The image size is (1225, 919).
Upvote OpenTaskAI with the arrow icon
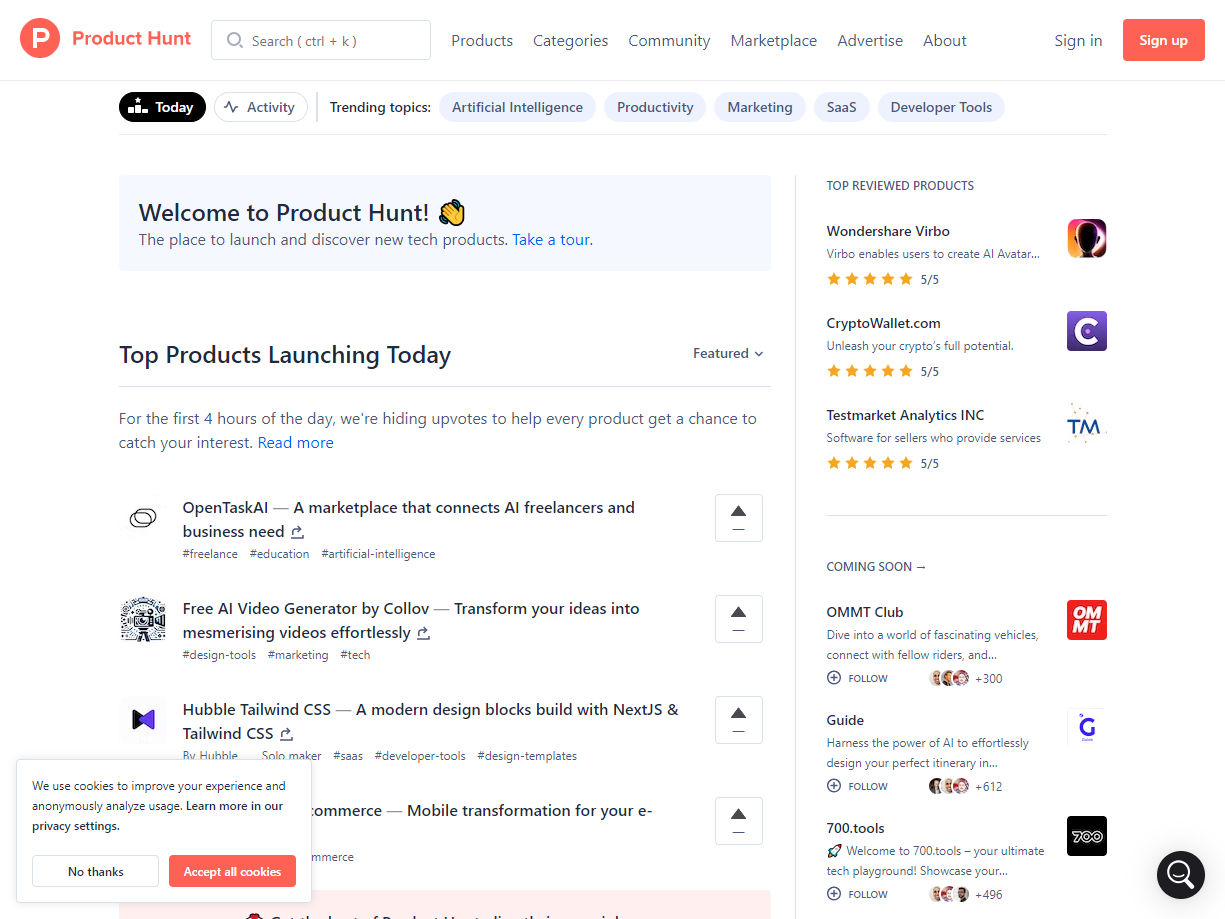click(738, 517)
